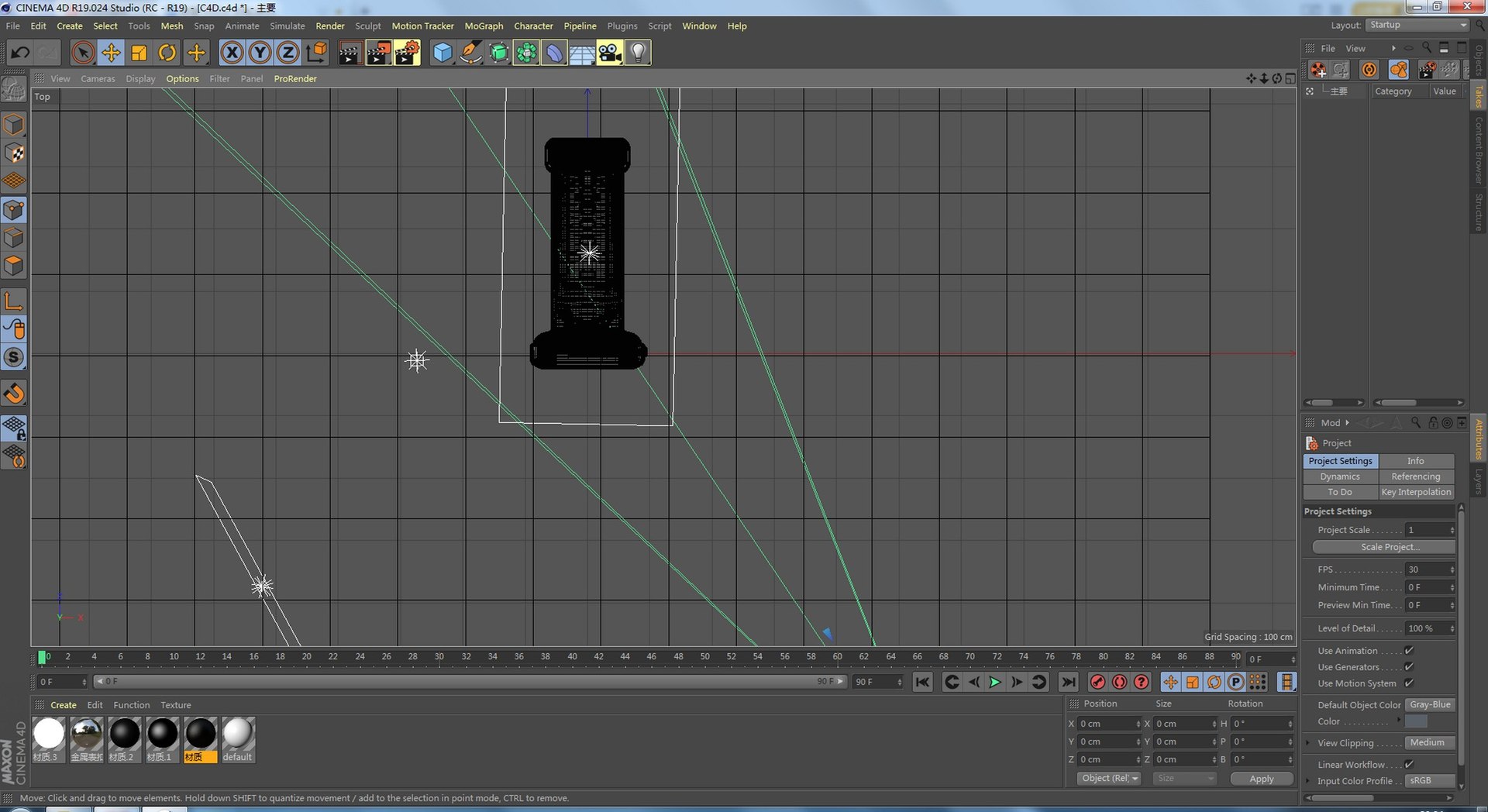The height and width of the screenshot is (812, 1488).
Task: Click the Scale Project button
Action: (x=1384, y=547)
